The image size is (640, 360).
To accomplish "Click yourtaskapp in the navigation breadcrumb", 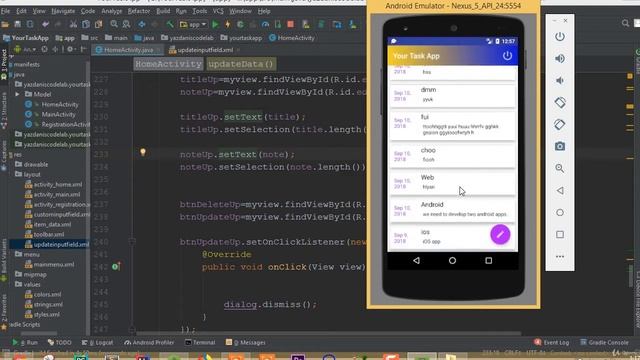I will coord(241,38).
